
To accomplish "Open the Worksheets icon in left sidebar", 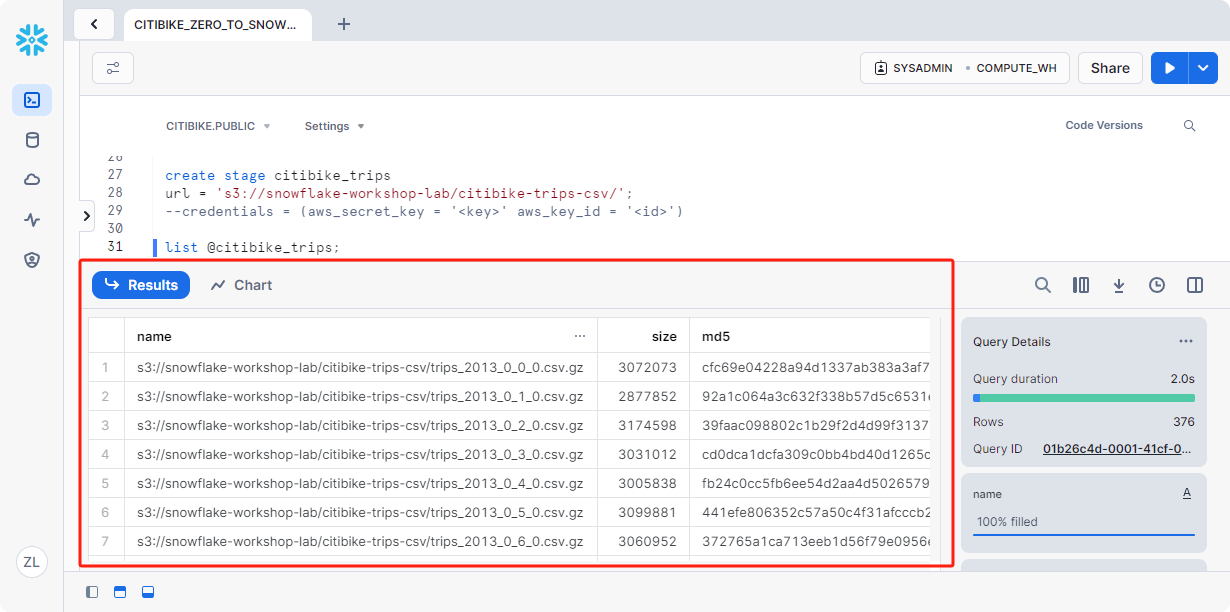I will 32,100.
